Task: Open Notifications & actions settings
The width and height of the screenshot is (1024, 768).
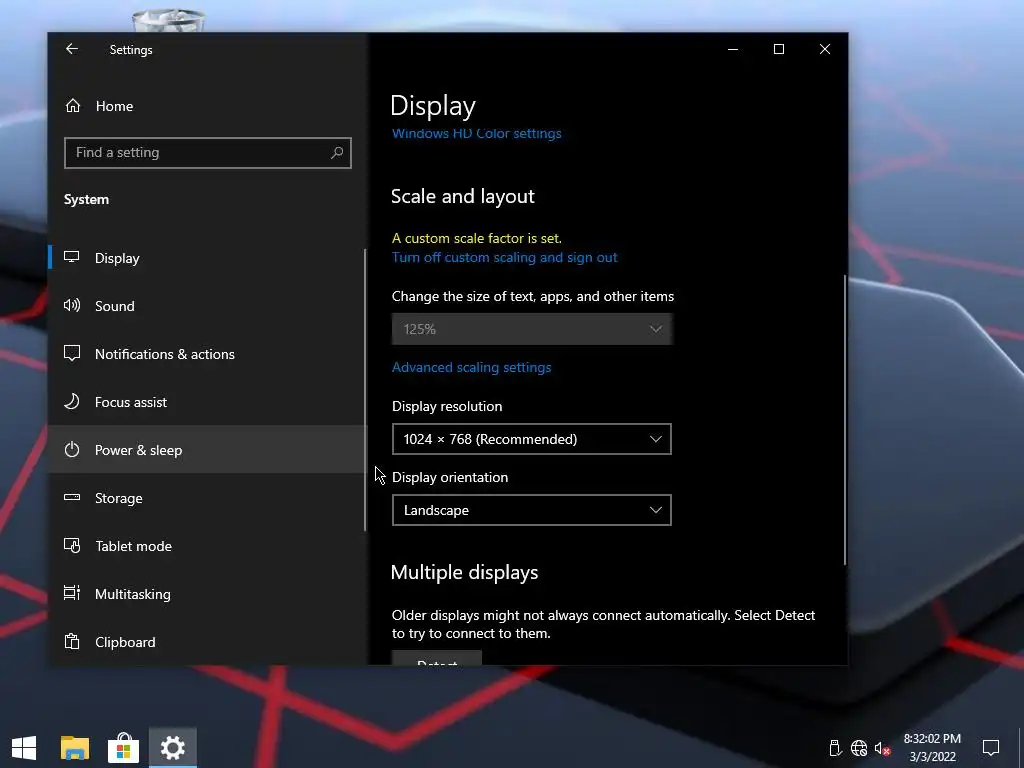Action: click(208, 354)
